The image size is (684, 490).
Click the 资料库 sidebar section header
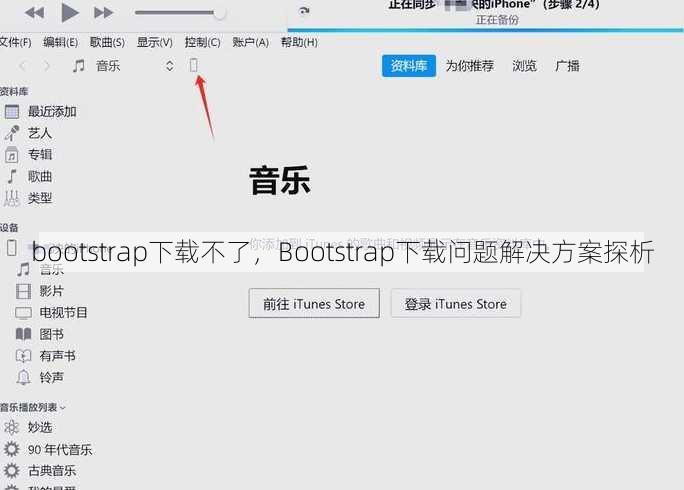(14, 92)
